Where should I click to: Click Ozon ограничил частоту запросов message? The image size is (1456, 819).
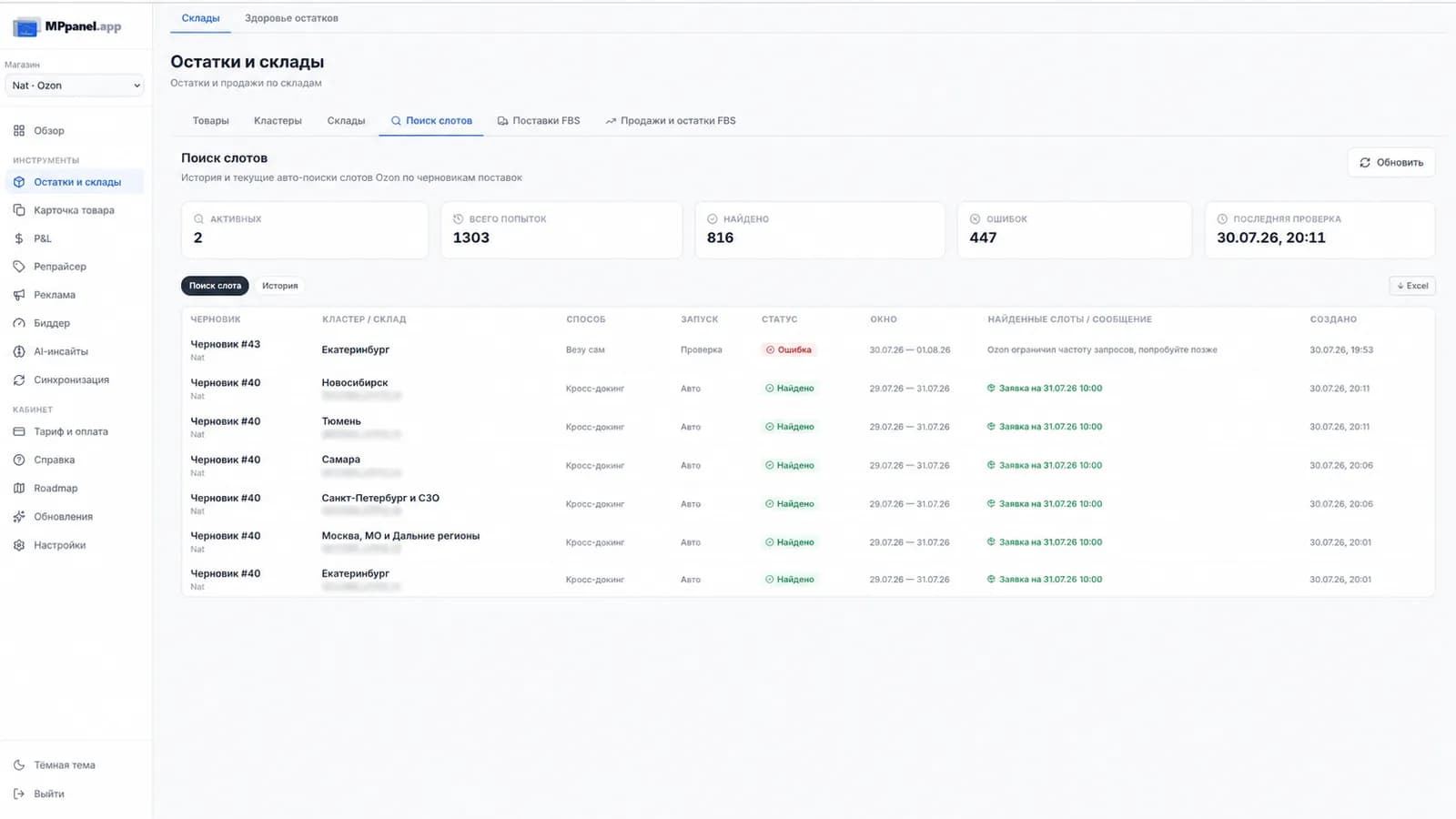pyautogui.click(x=1102, y=349)
